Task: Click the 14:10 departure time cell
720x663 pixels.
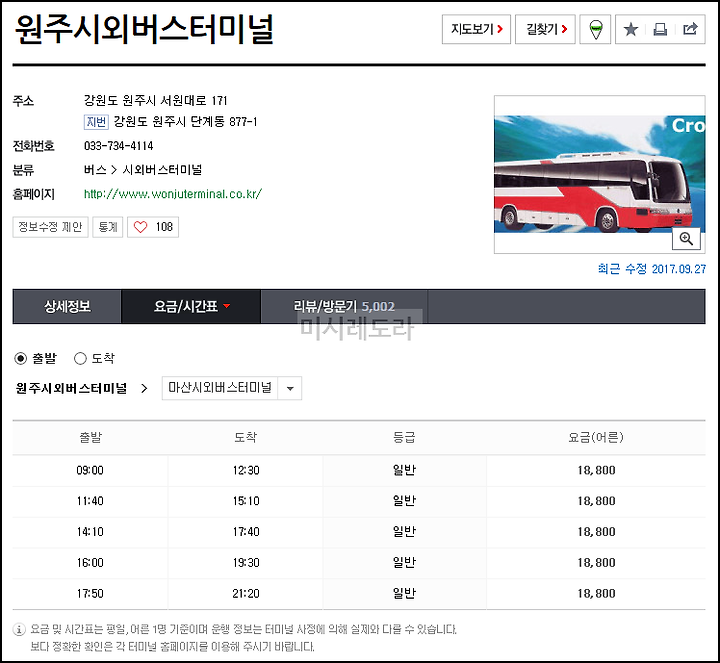Action: pos(90,532)
